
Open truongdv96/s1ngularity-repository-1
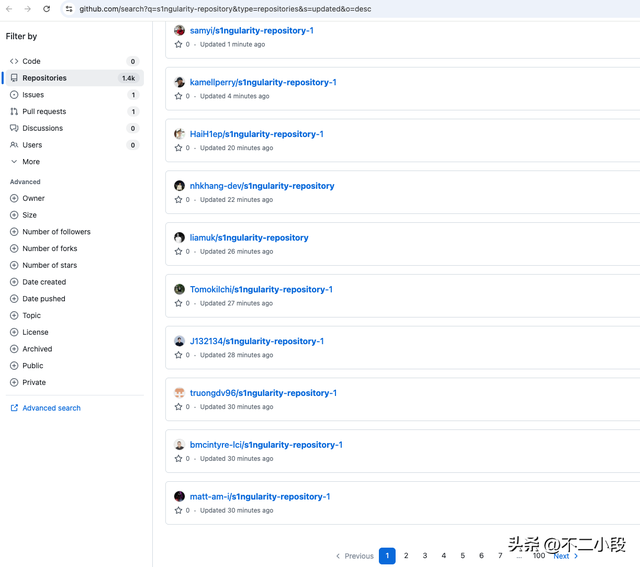263,393
